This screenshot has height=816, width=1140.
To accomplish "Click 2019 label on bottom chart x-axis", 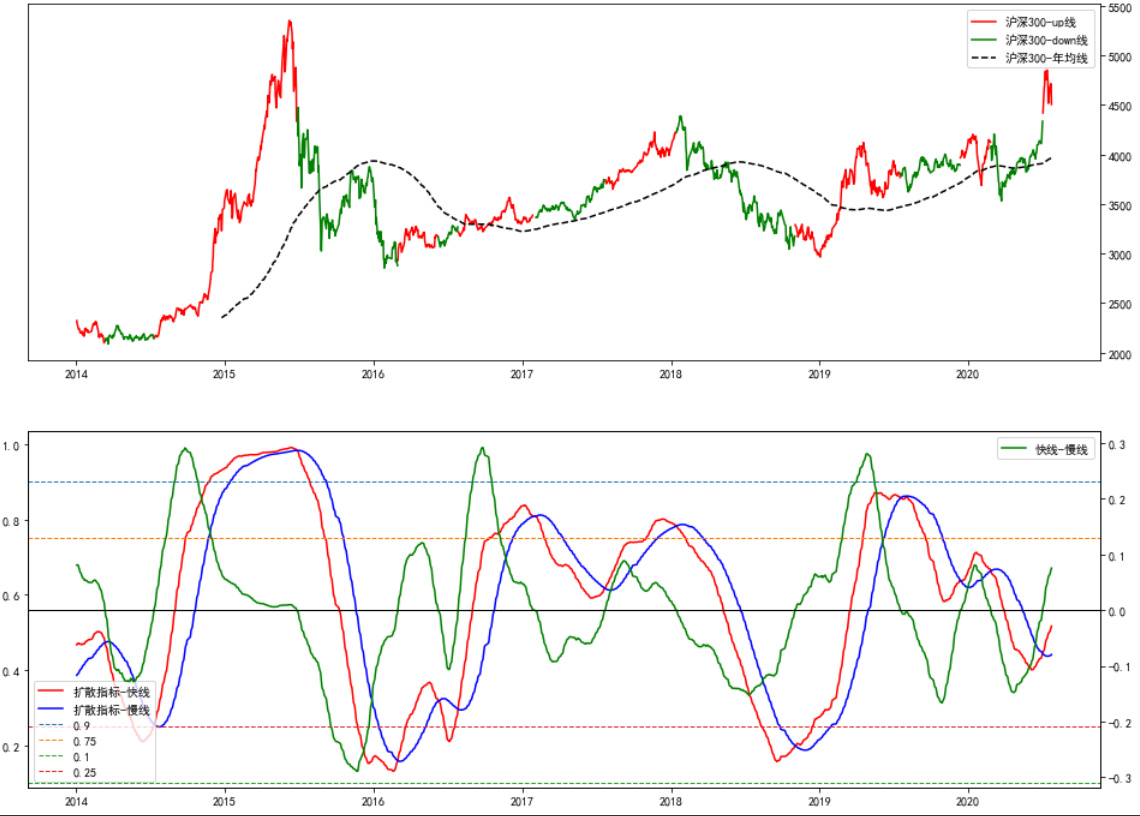I will pos(819,802).
